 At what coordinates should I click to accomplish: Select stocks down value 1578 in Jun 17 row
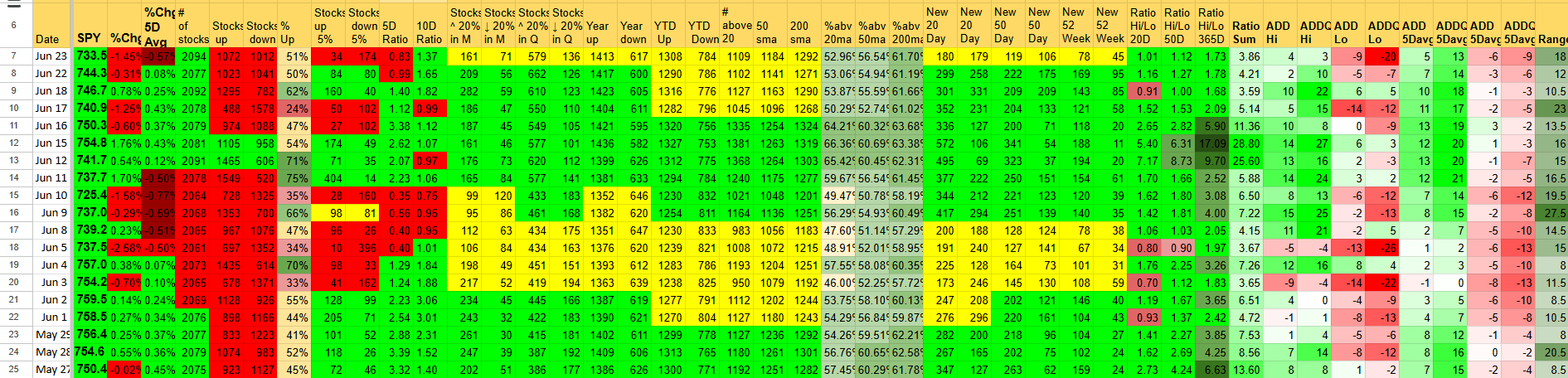(x=261, y=109)
